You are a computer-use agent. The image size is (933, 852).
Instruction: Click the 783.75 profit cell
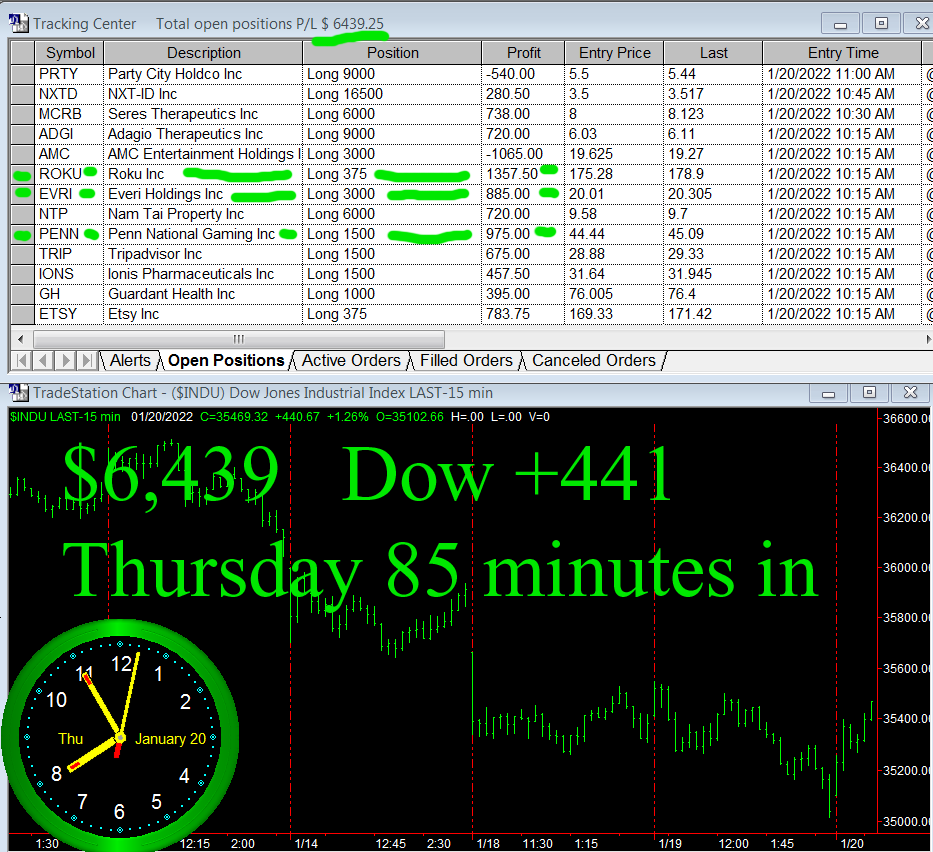point(523,314)
